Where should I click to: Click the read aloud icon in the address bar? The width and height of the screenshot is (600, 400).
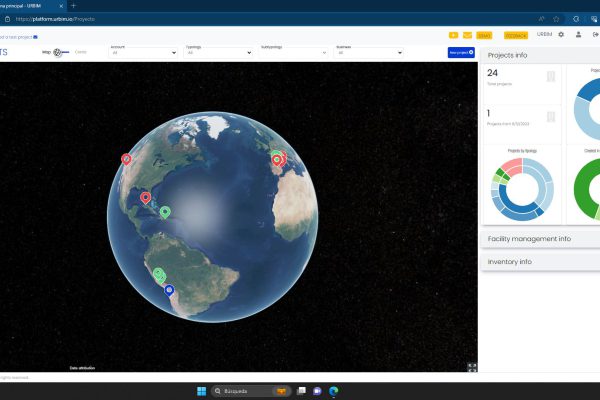(541, 19)
